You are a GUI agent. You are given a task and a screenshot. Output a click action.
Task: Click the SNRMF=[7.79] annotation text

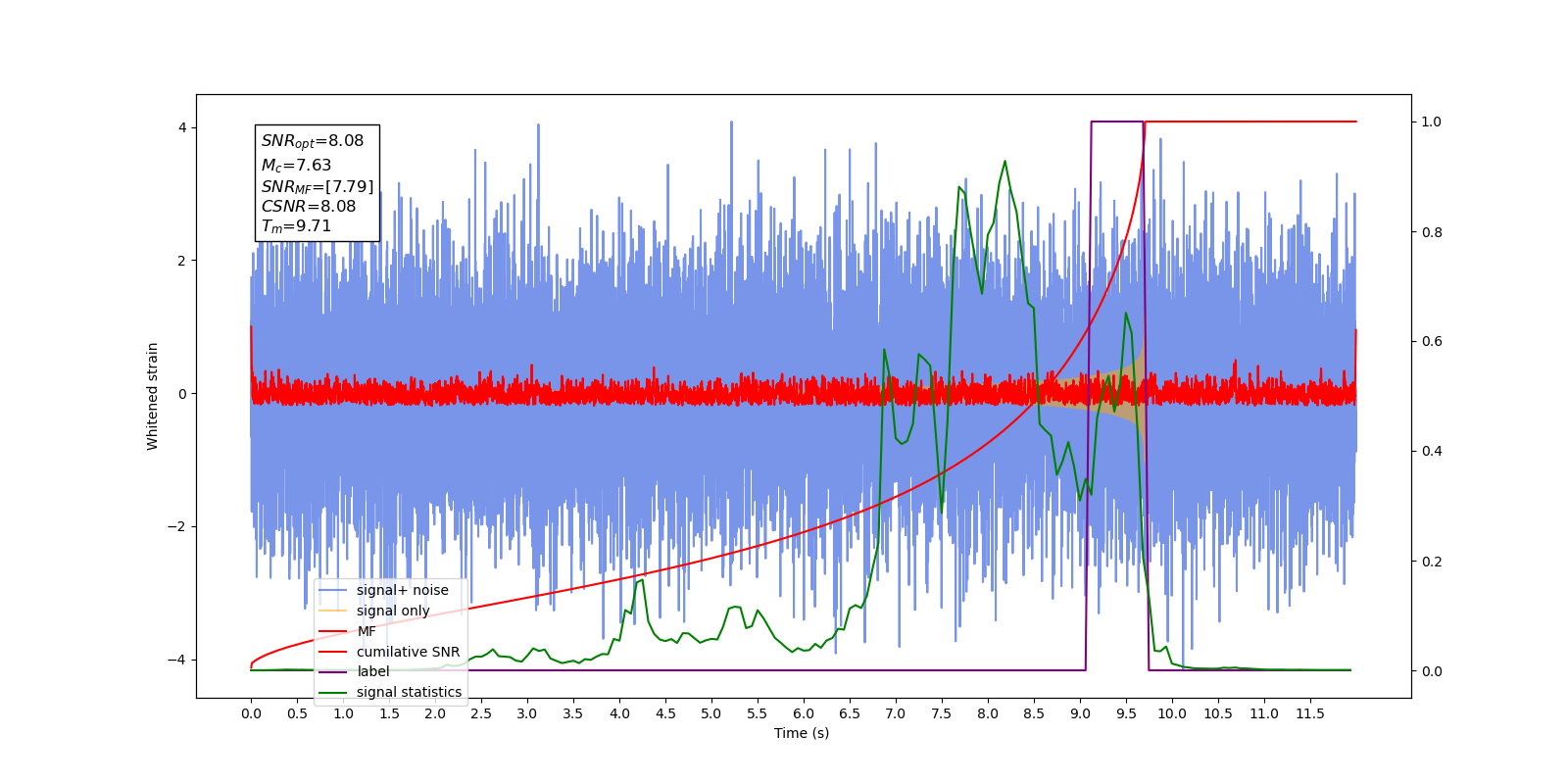coord(318,187)
